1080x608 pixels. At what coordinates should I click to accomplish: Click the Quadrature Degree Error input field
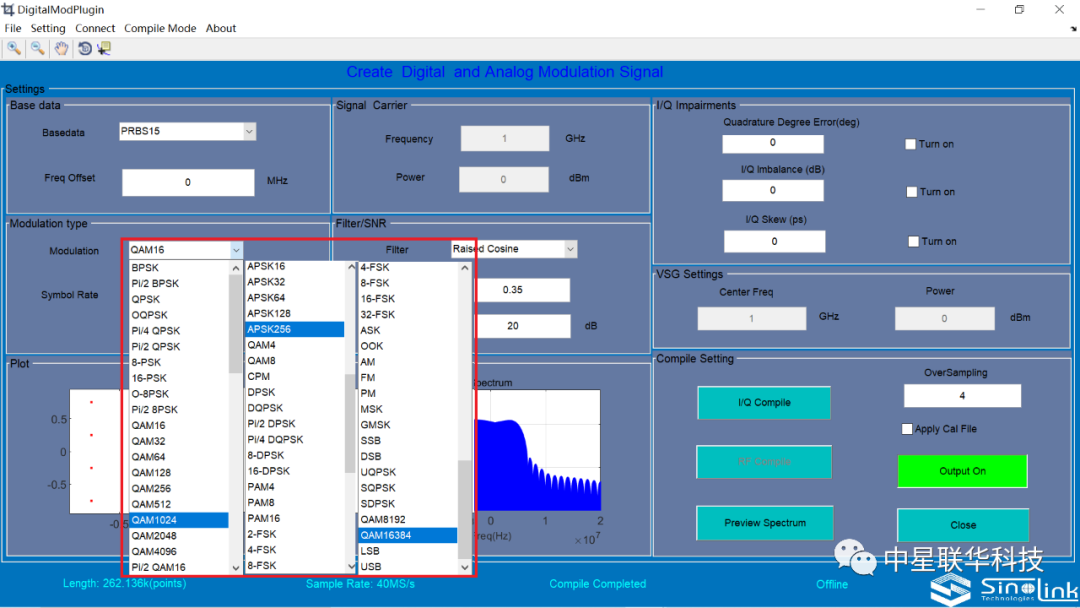pyautogui.click(x=772, y=143)
